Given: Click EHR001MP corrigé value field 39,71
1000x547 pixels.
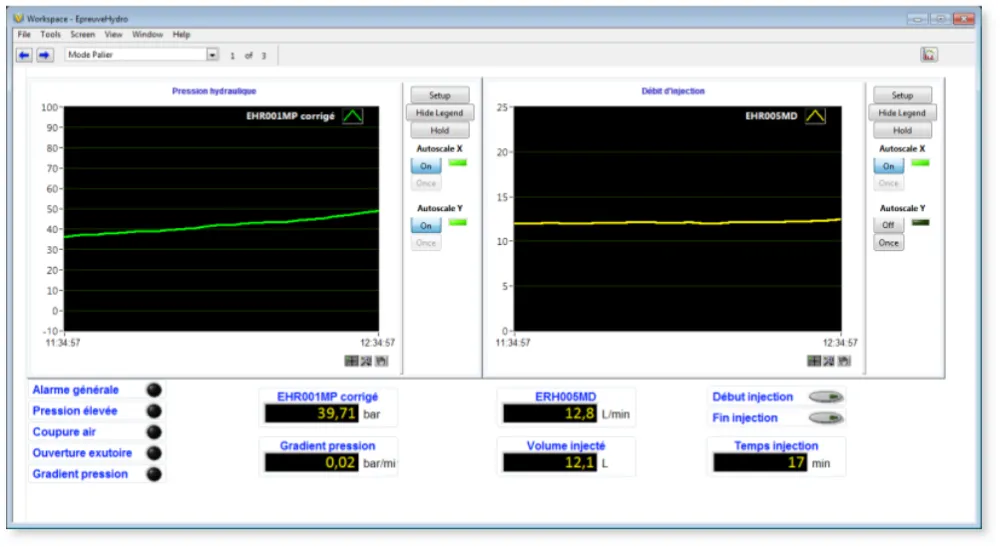Looking at the screenshot, I should coord(312,414).
